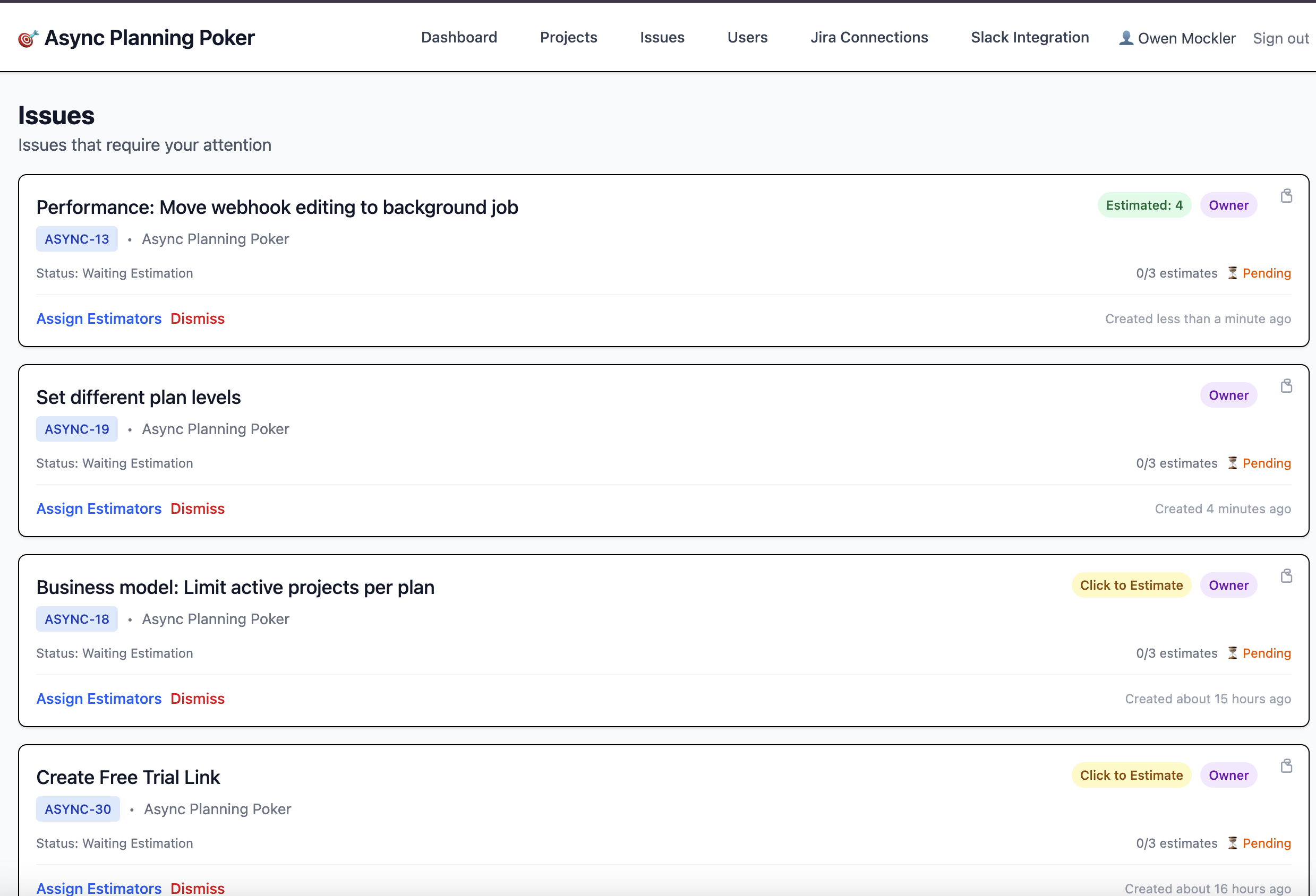Dismiss the Set different plan levels issue
Viewport: 1316px width, 896px height.
pos(197,509)
